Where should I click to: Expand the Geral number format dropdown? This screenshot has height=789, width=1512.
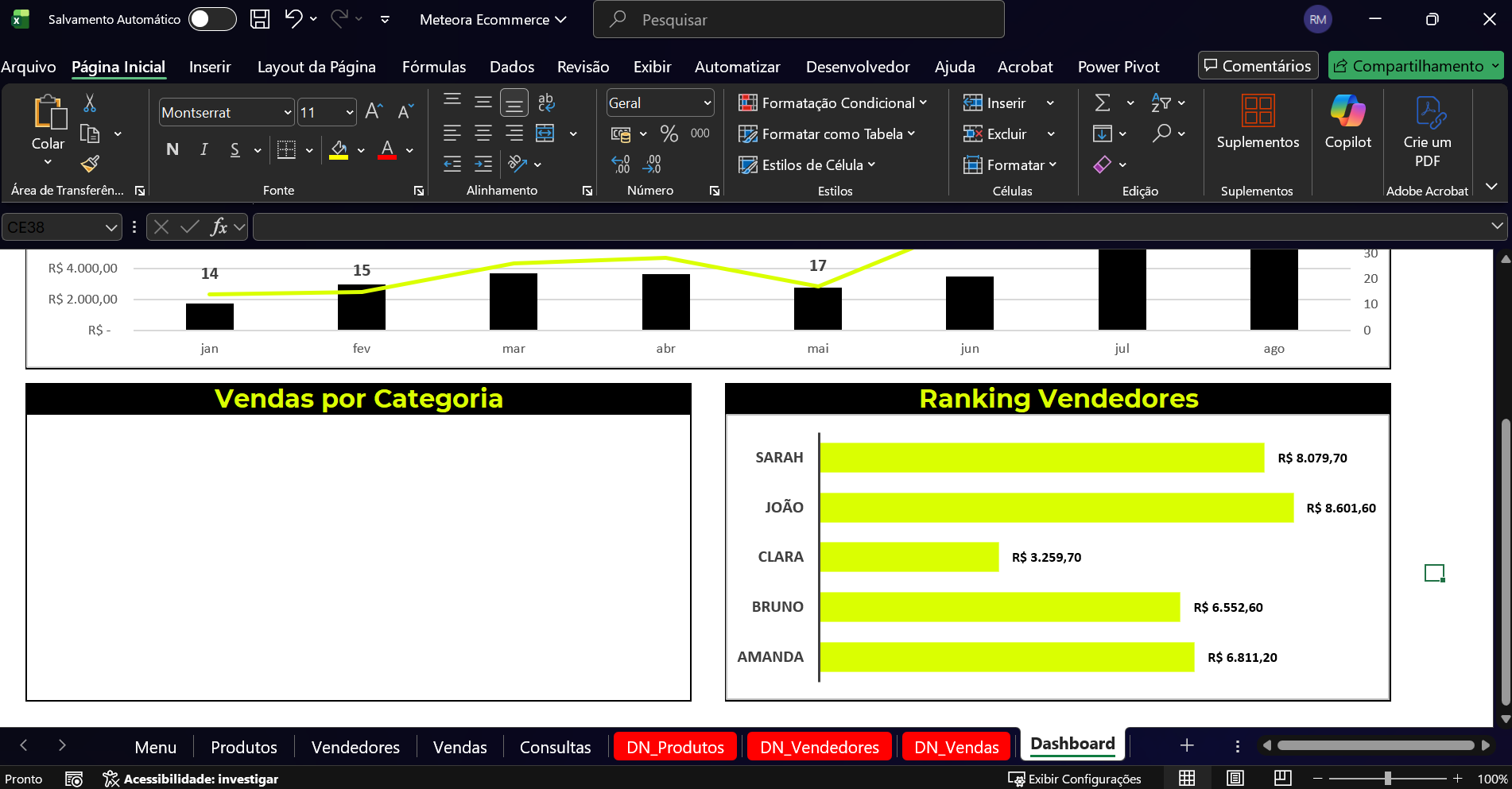tap(707, 103)
